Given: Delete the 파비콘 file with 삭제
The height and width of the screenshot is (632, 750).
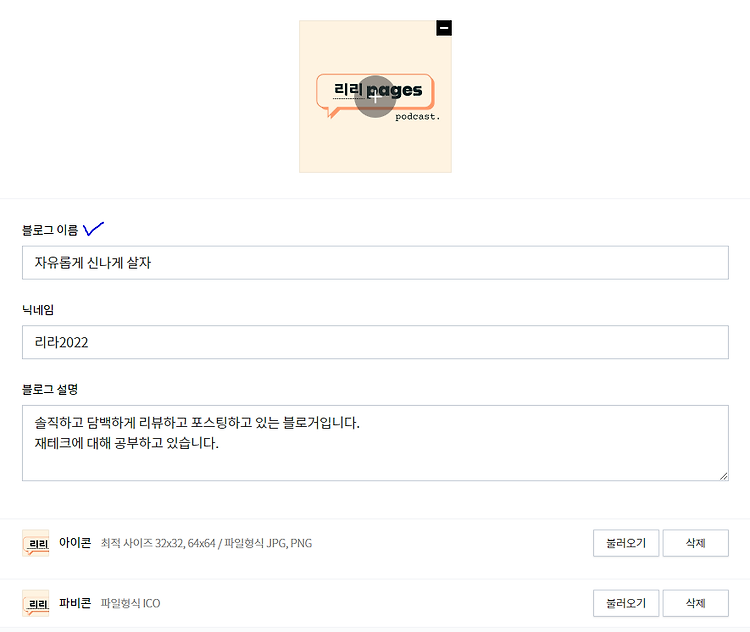Looking at the screenshot, I should [695, 603].
